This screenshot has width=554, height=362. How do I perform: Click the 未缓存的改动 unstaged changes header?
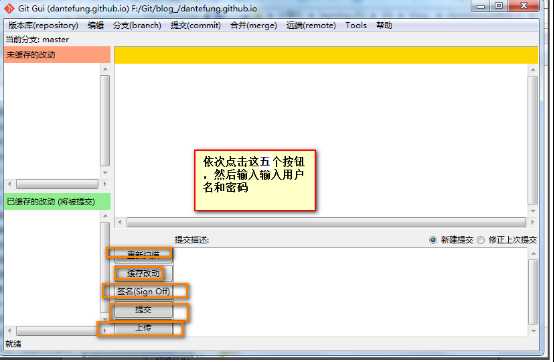(57, 54)
